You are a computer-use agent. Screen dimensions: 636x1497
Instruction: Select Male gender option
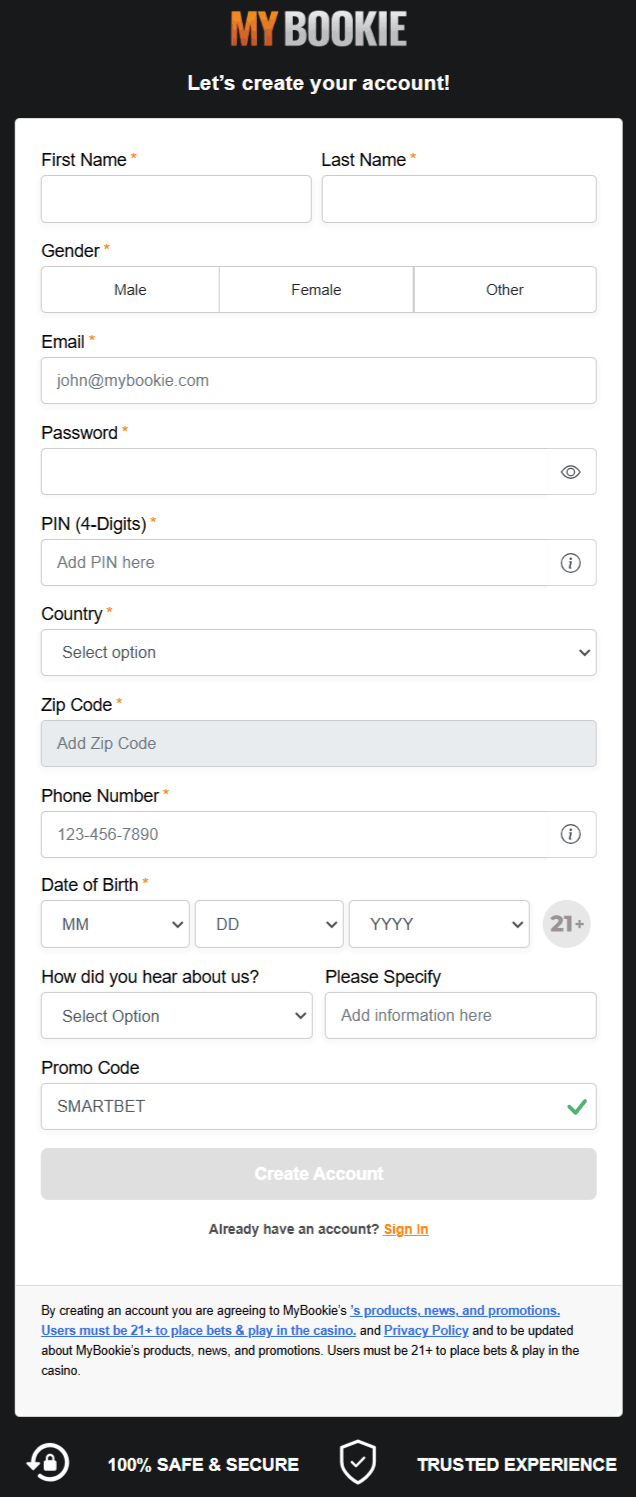point(130,290)
